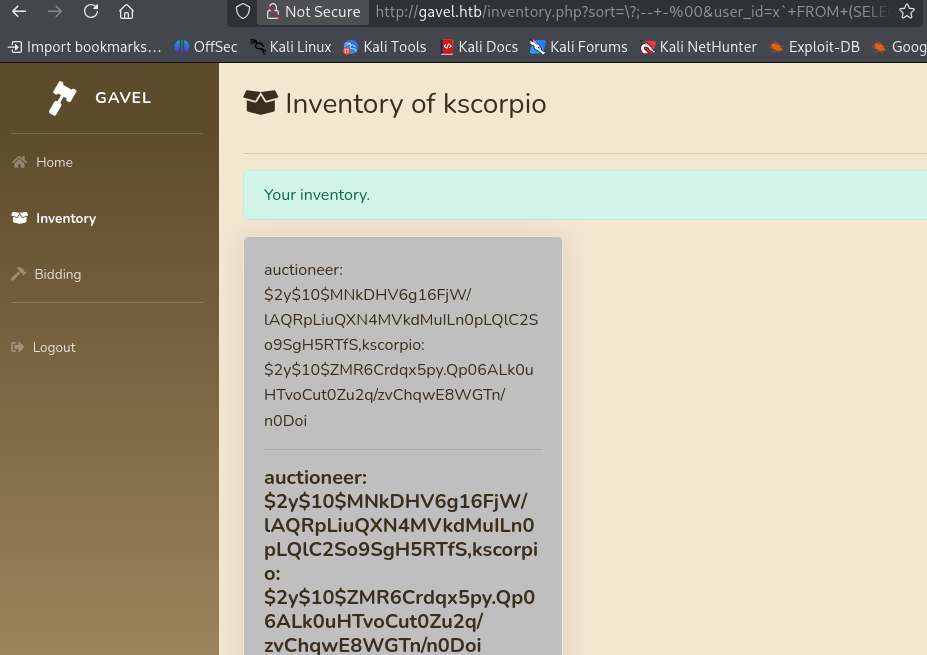Open the Kali Tools bookmark
The height and width of the screenshot is (655, 927).
[x=384, y=47]
